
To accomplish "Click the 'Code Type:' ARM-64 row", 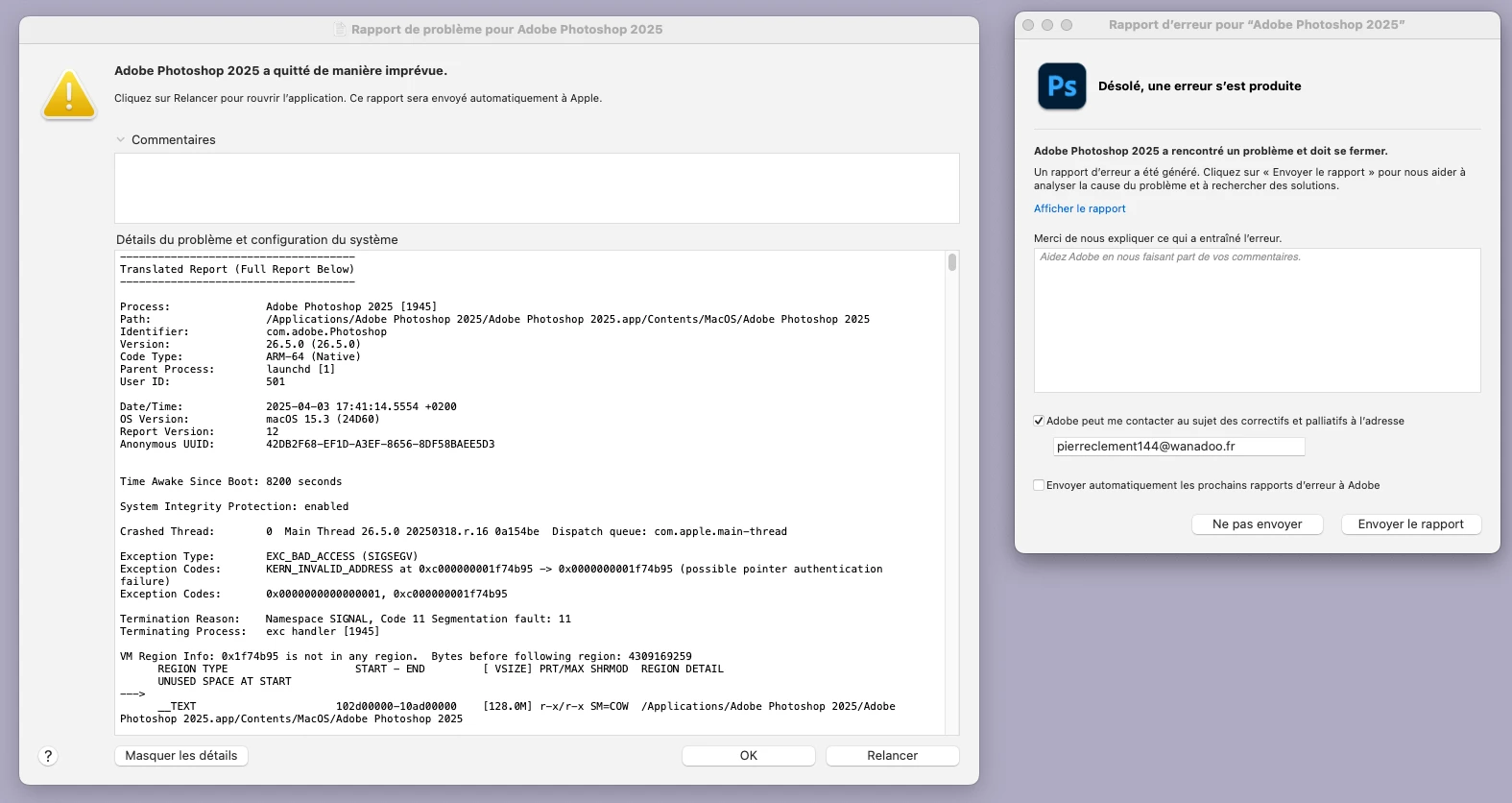I will pyautogui.click(x=240, y=357).
